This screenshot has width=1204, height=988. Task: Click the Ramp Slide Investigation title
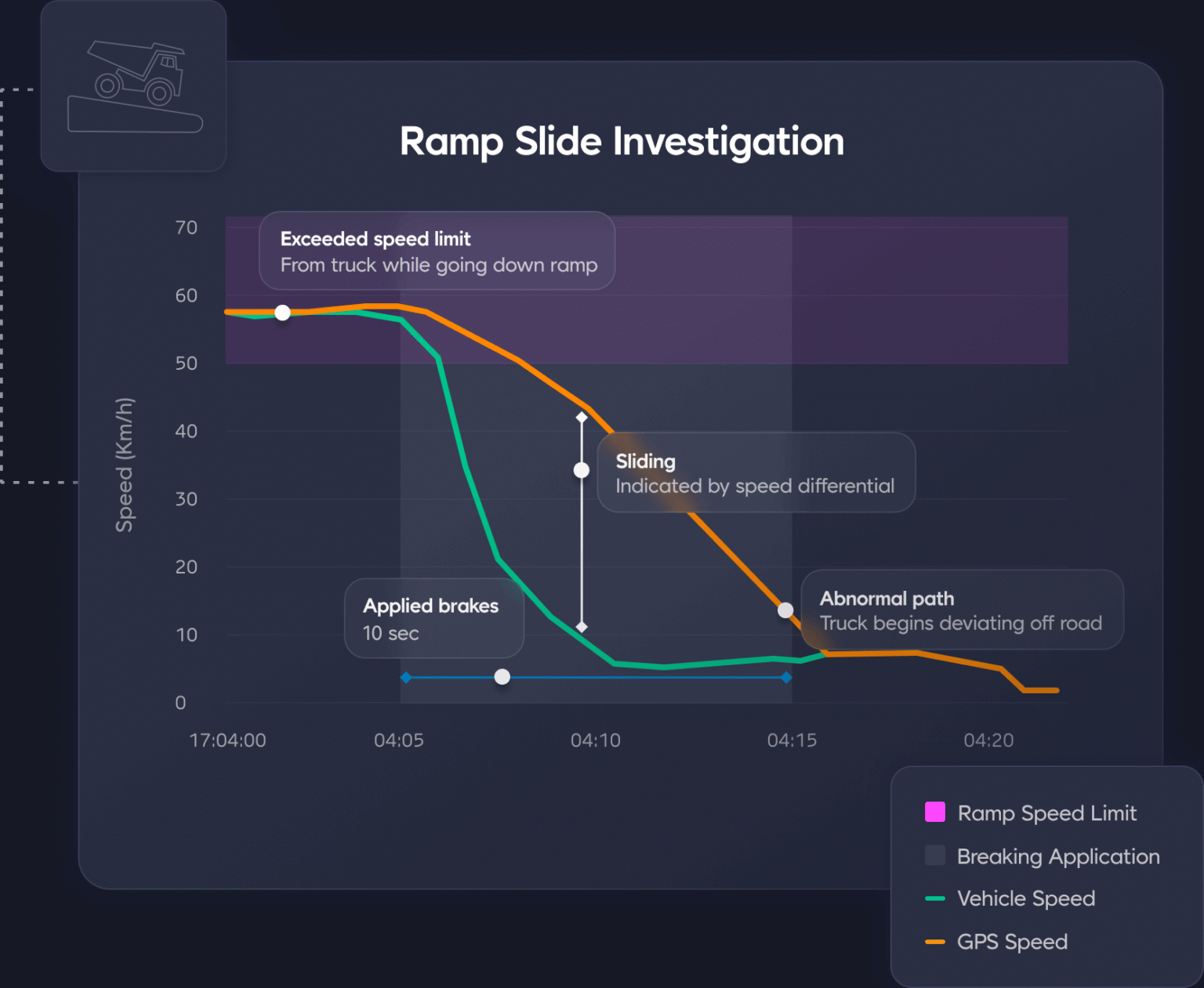(x=622, y=143)
